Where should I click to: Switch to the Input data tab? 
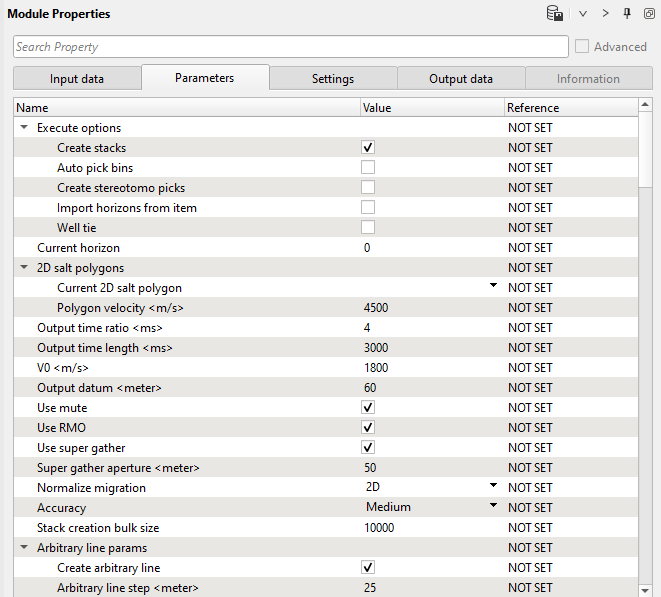point(77,79)
